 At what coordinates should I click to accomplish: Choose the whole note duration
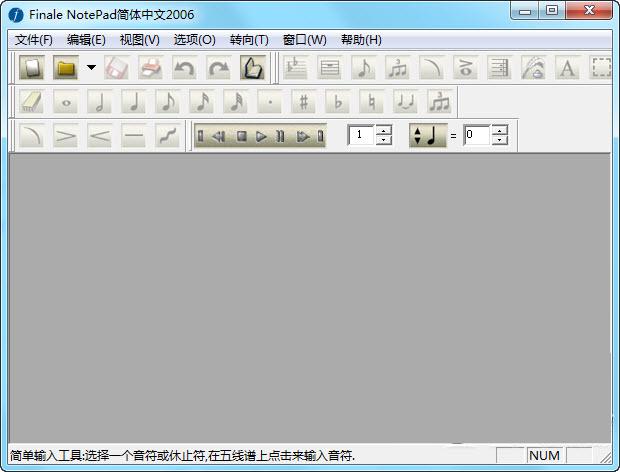point(66,102)
